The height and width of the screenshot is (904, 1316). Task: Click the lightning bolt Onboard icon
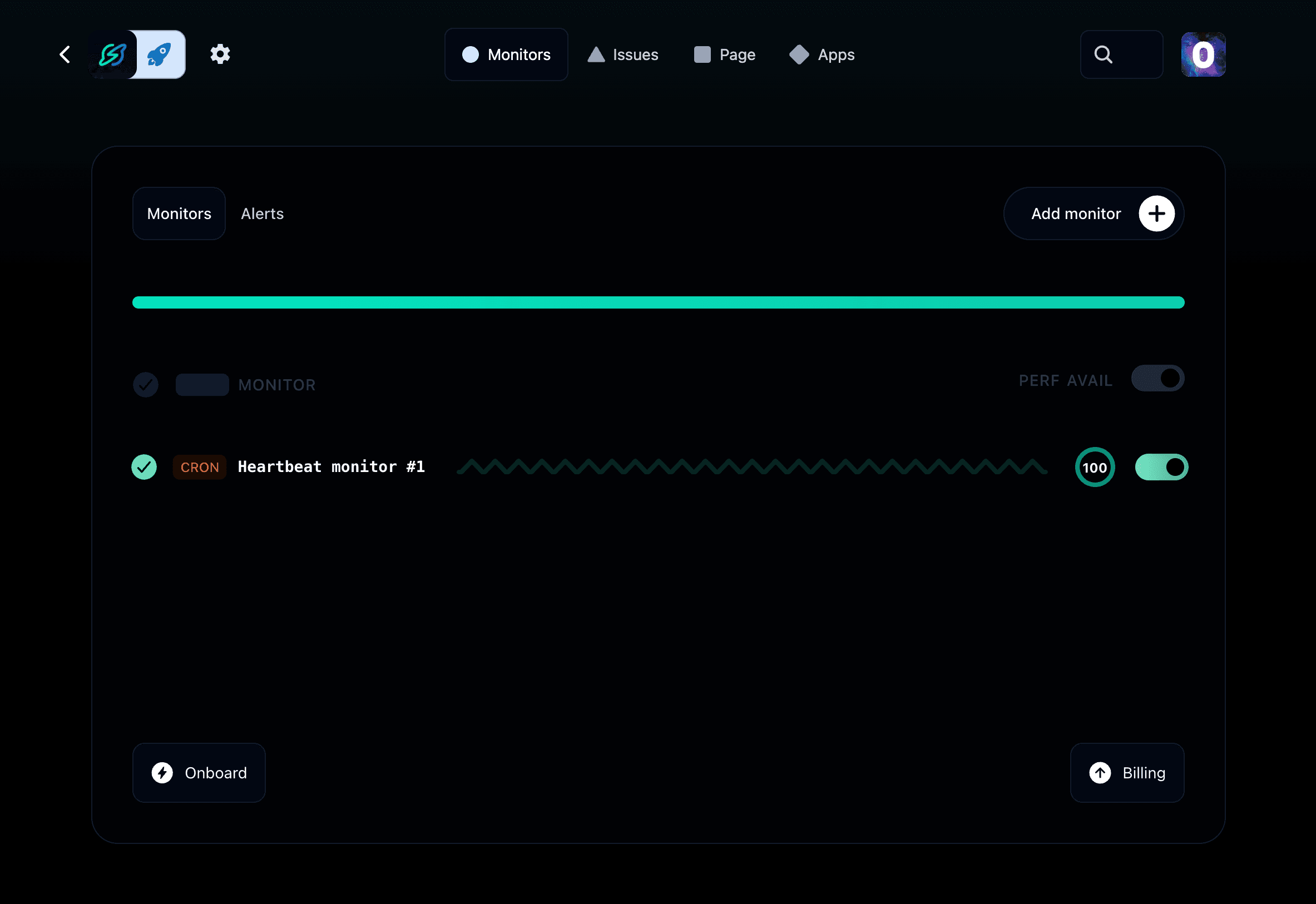tap(162, 773)
